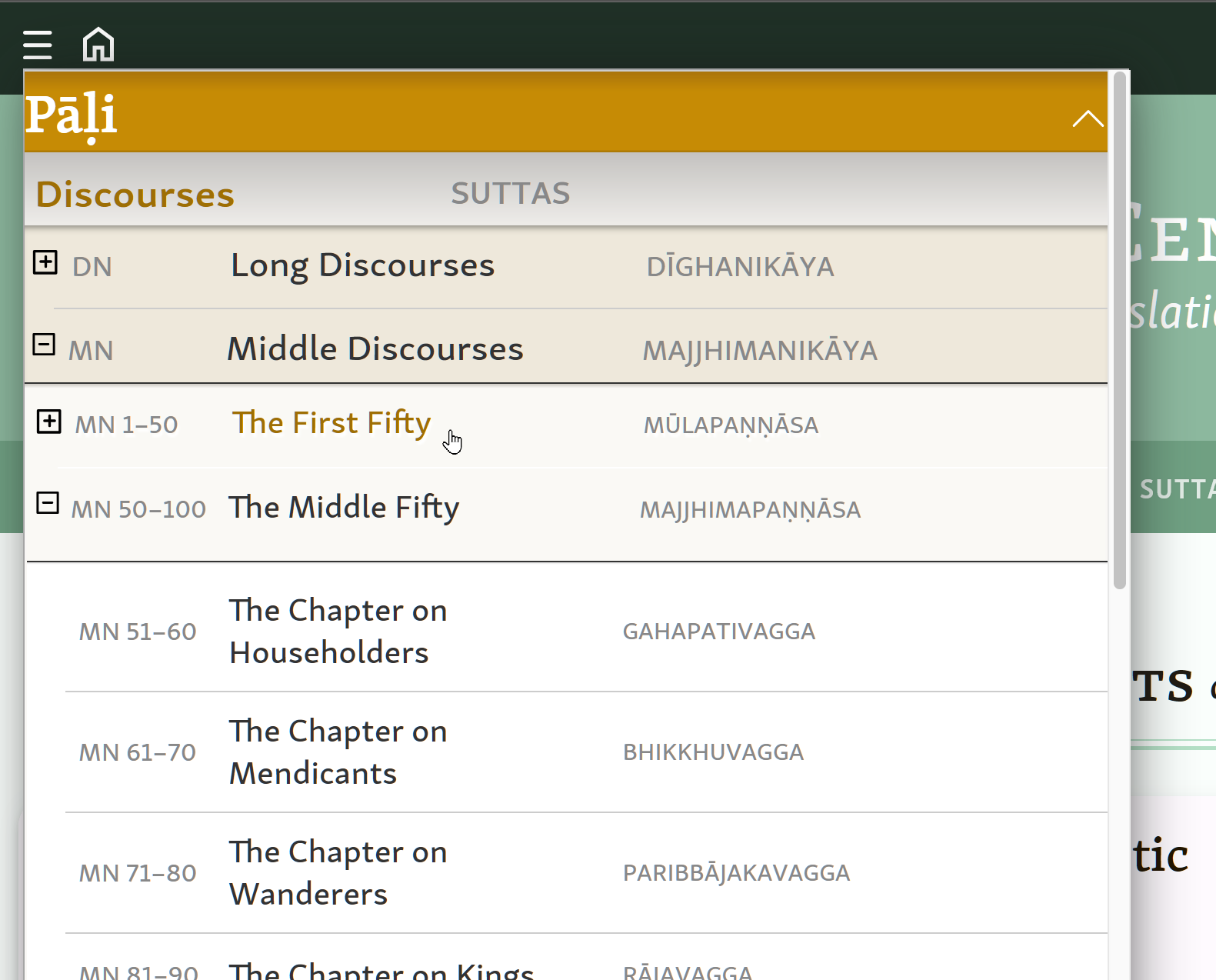Image resolution: width=1216 pixels, height=980 pixels.
Task: Collapse the Pāli panel with the chevron
Action: [x=1088, y=118]
